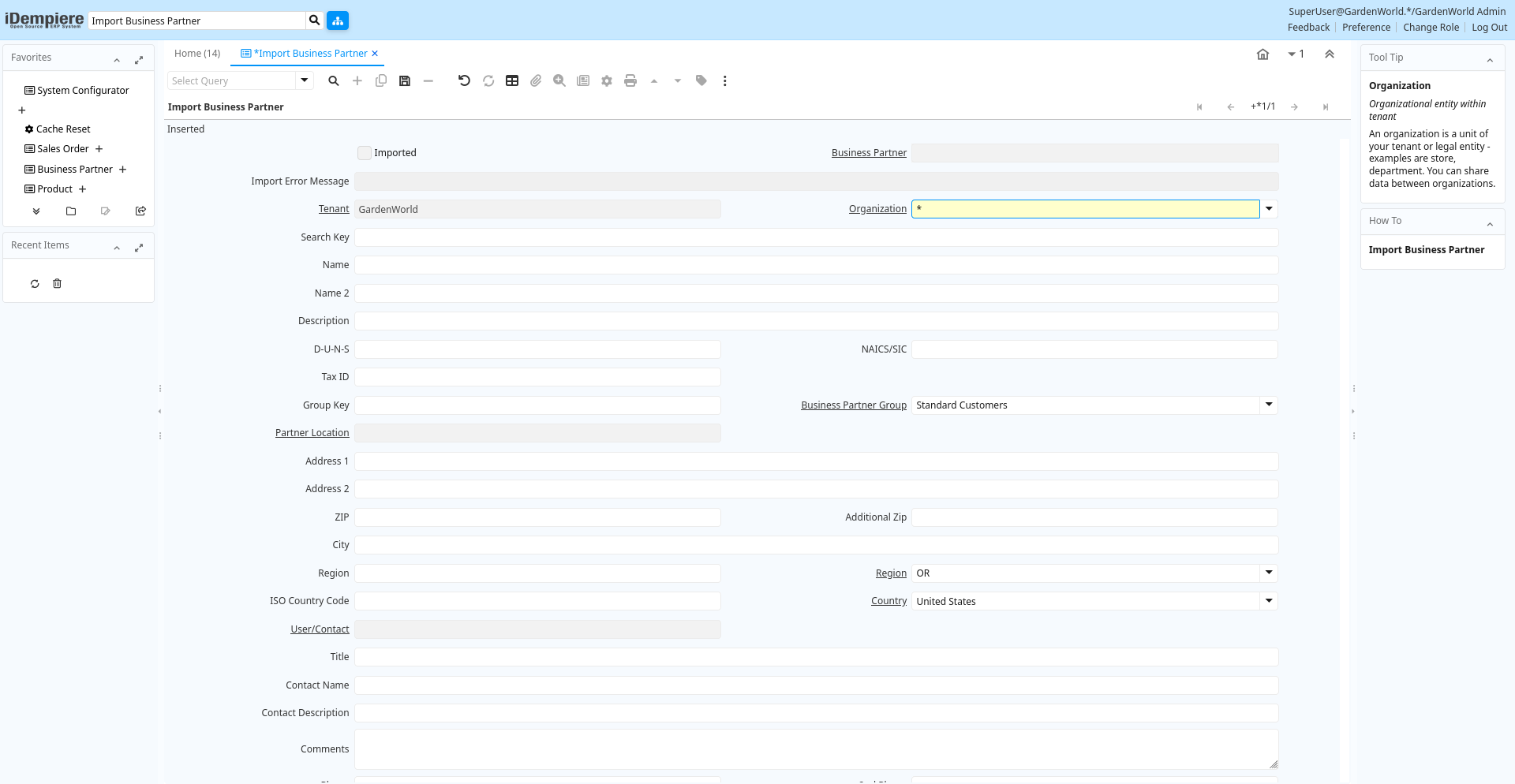The height and width of the screenshot is (784, 1515).
Task: Click the Undo changes toolbar icon
Action: pos(464,80)
